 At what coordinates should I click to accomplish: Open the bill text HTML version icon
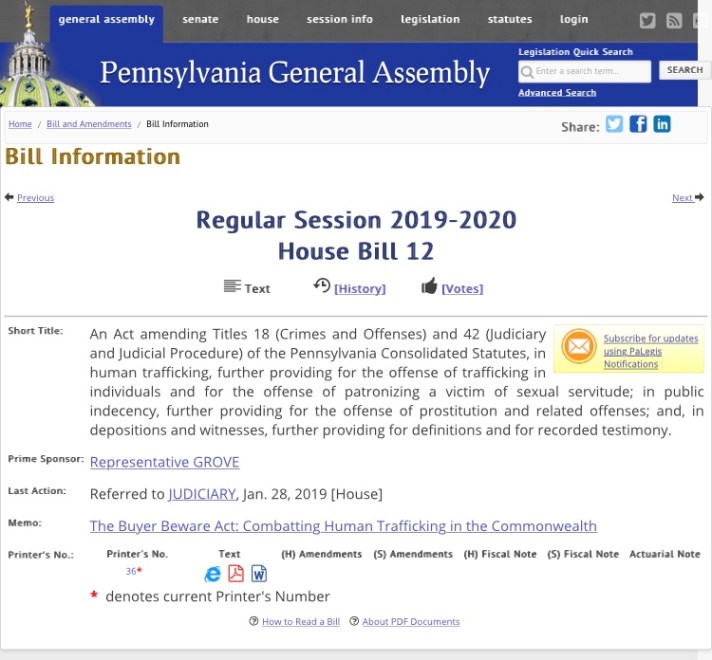(x=212, y=573)
